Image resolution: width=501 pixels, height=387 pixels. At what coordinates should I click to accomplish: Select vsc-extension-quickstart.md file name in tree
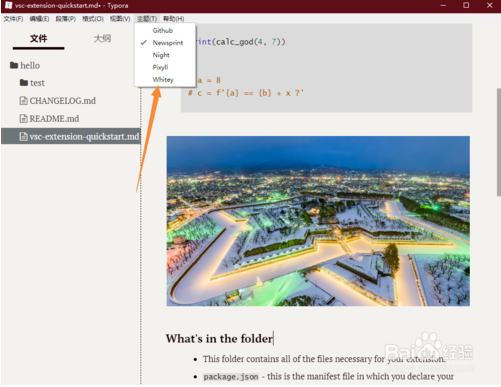[84, 137]
